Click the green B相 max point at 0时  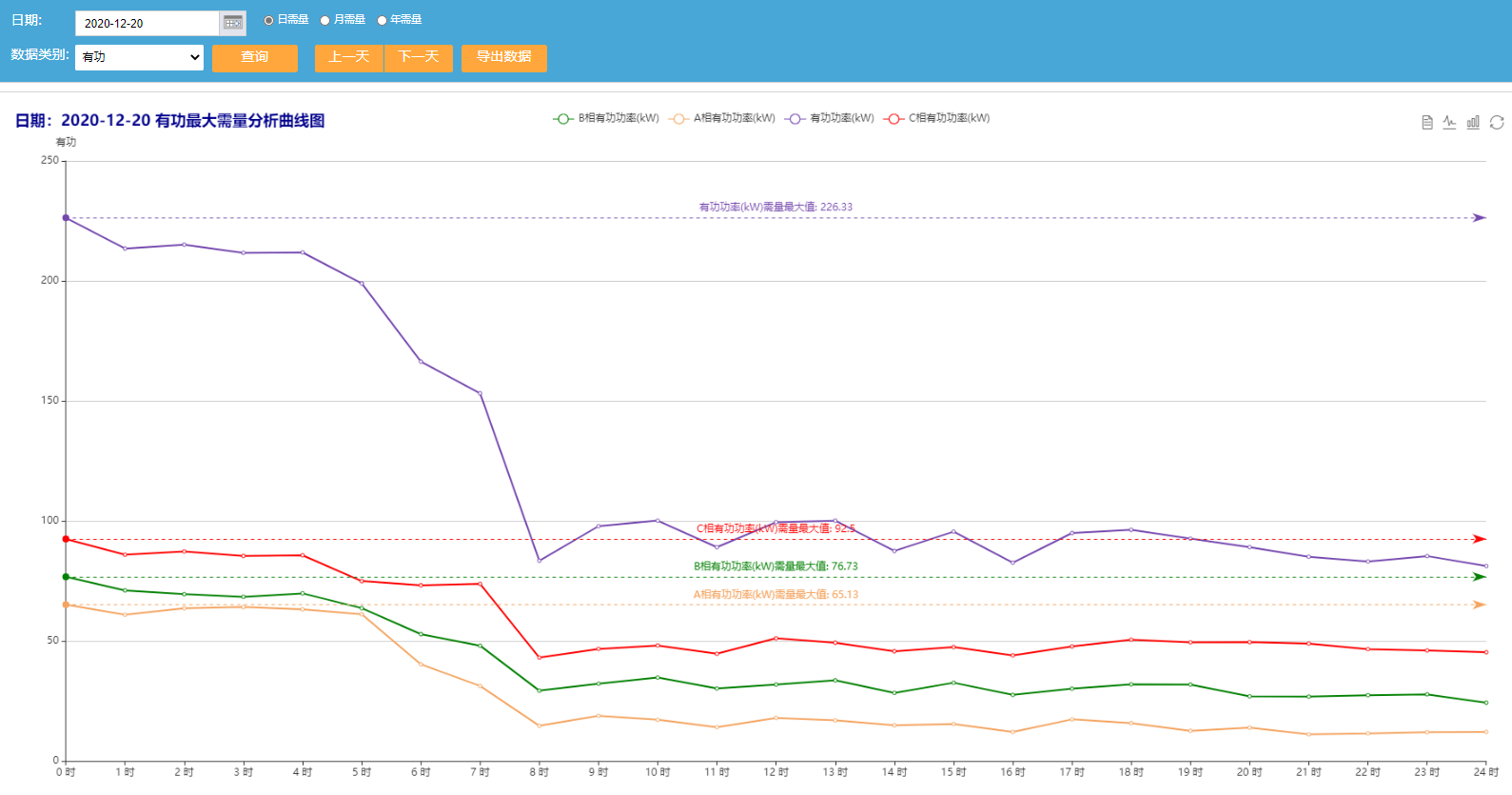pyautogui.click(x=66, y=577)
